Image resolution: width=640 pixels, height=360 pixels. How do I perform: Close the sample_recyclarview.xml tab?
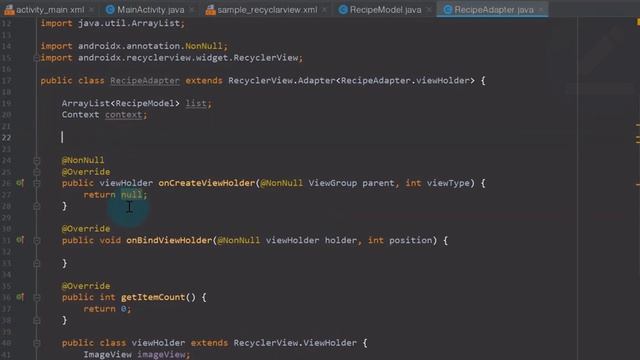(x=324, y=9)
